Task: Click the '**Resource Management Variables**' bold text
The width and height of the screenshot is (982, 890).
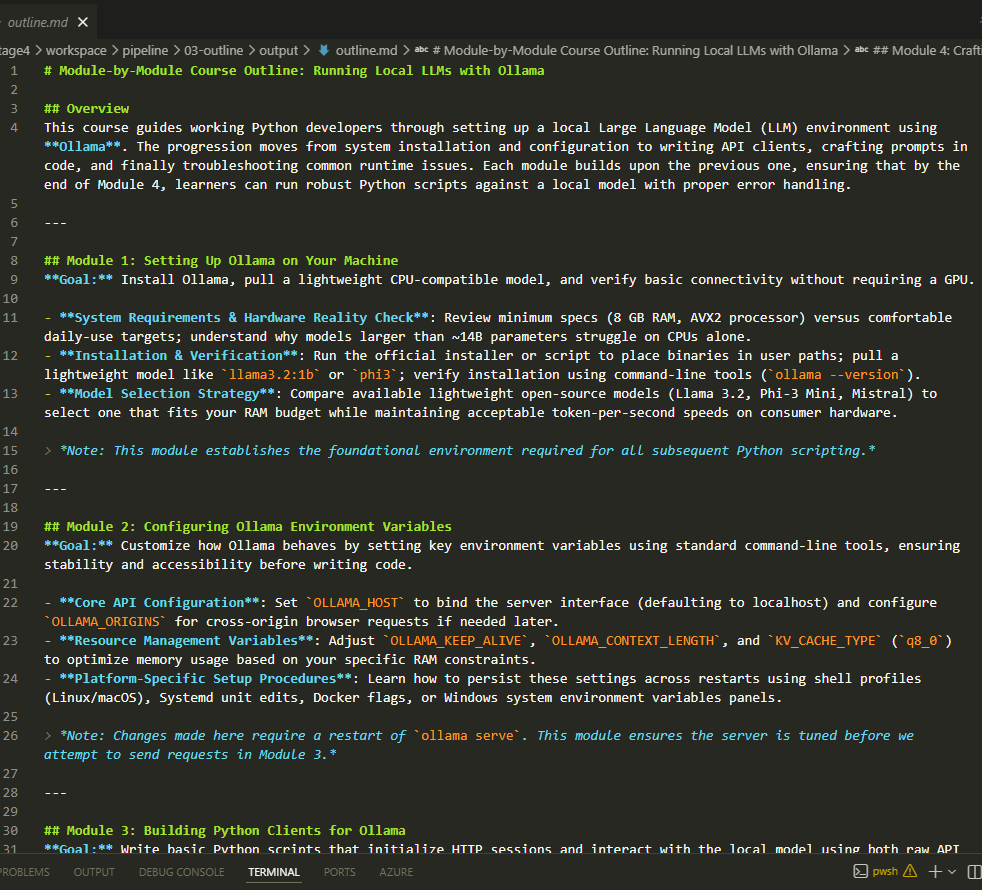Action: pos(187,640)
